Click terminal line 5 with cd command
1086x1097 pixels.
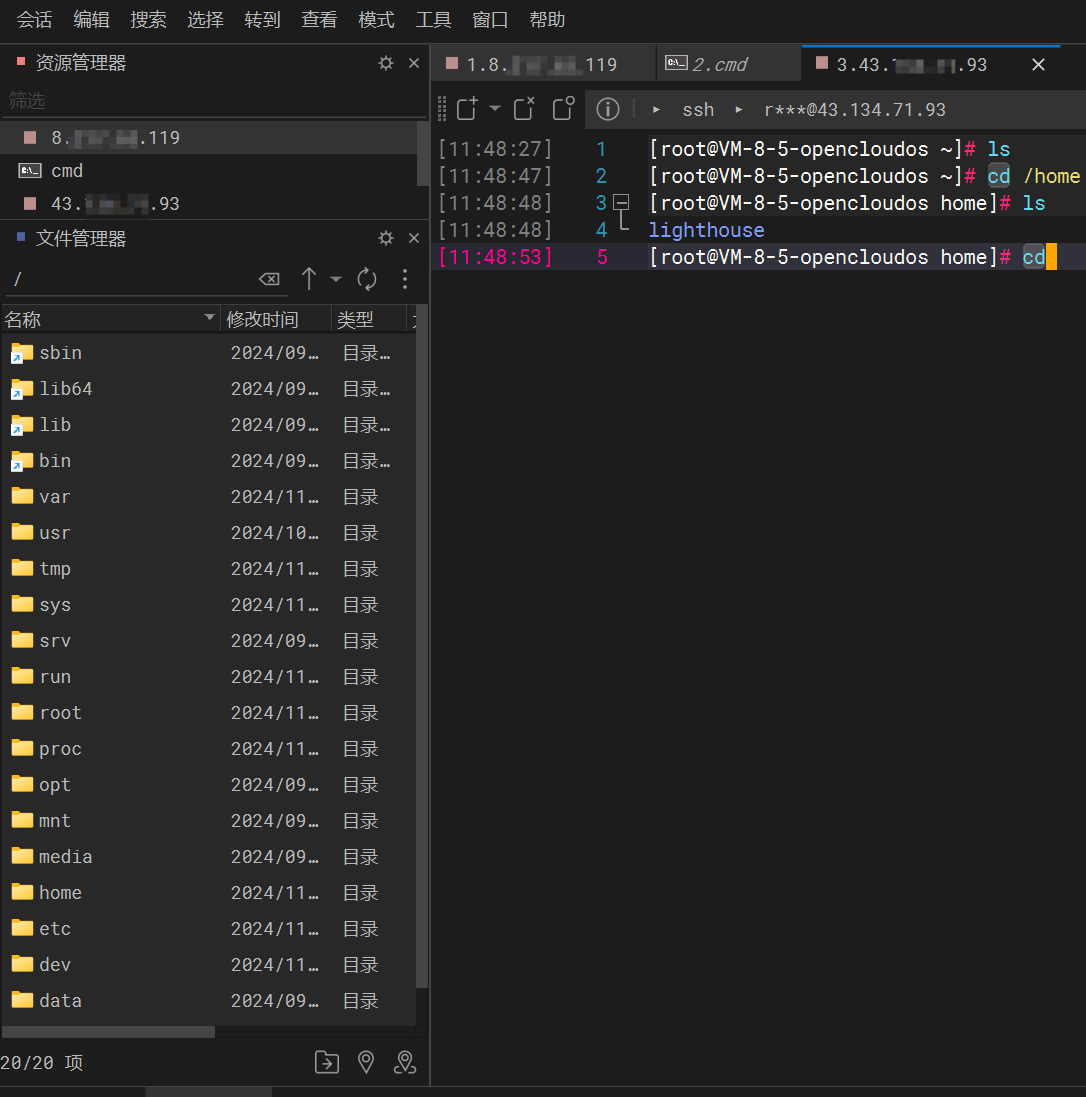(759, 257)
